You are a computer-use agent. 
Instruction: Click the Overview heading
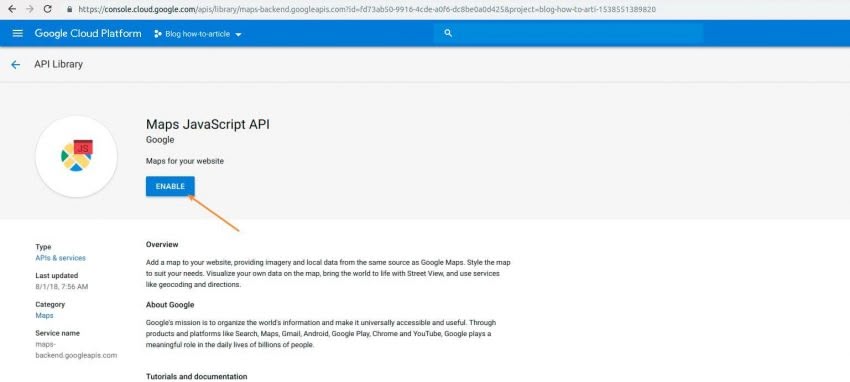pyautogui.click(x=162, y=244)
